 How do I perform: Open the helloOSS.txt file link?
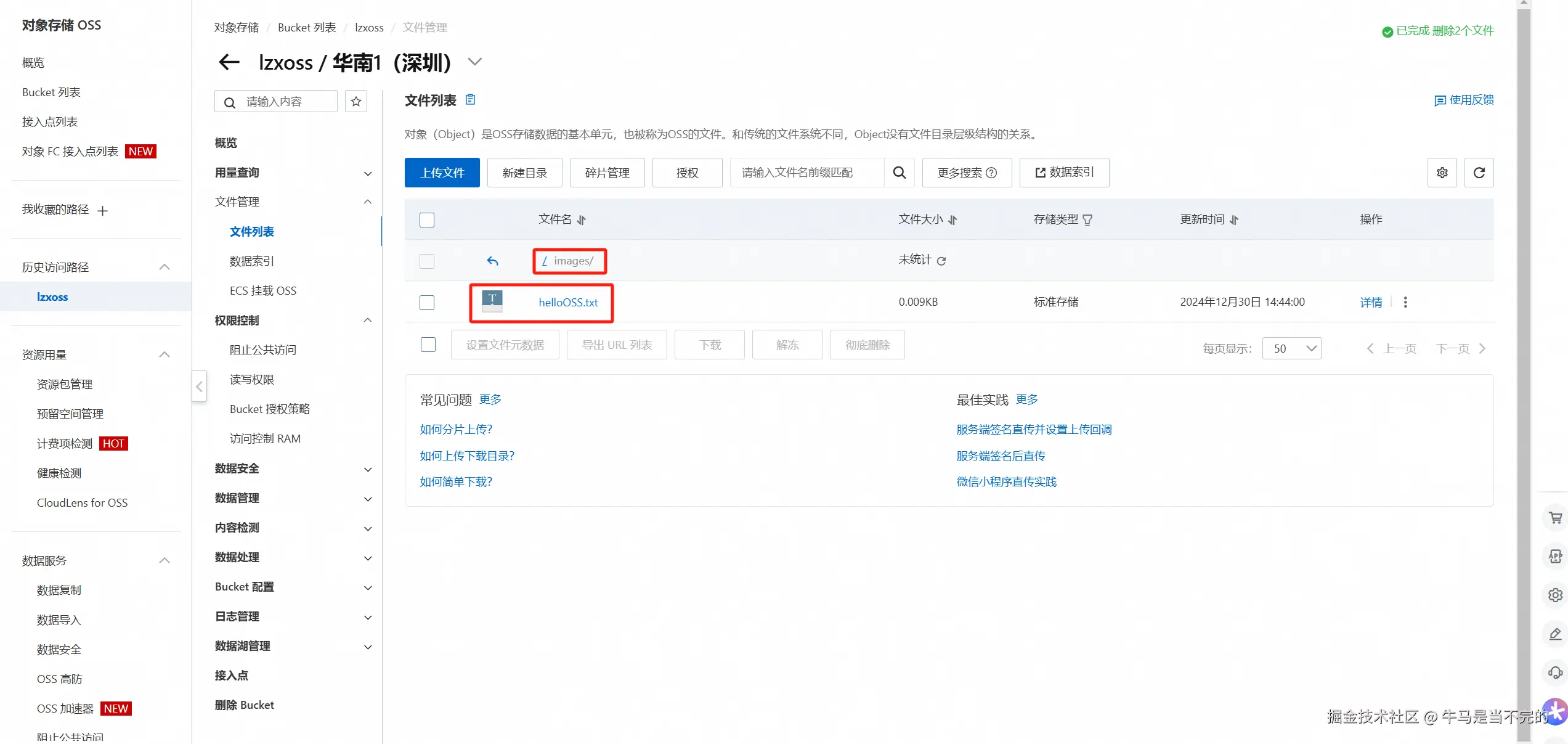(568, 303)
